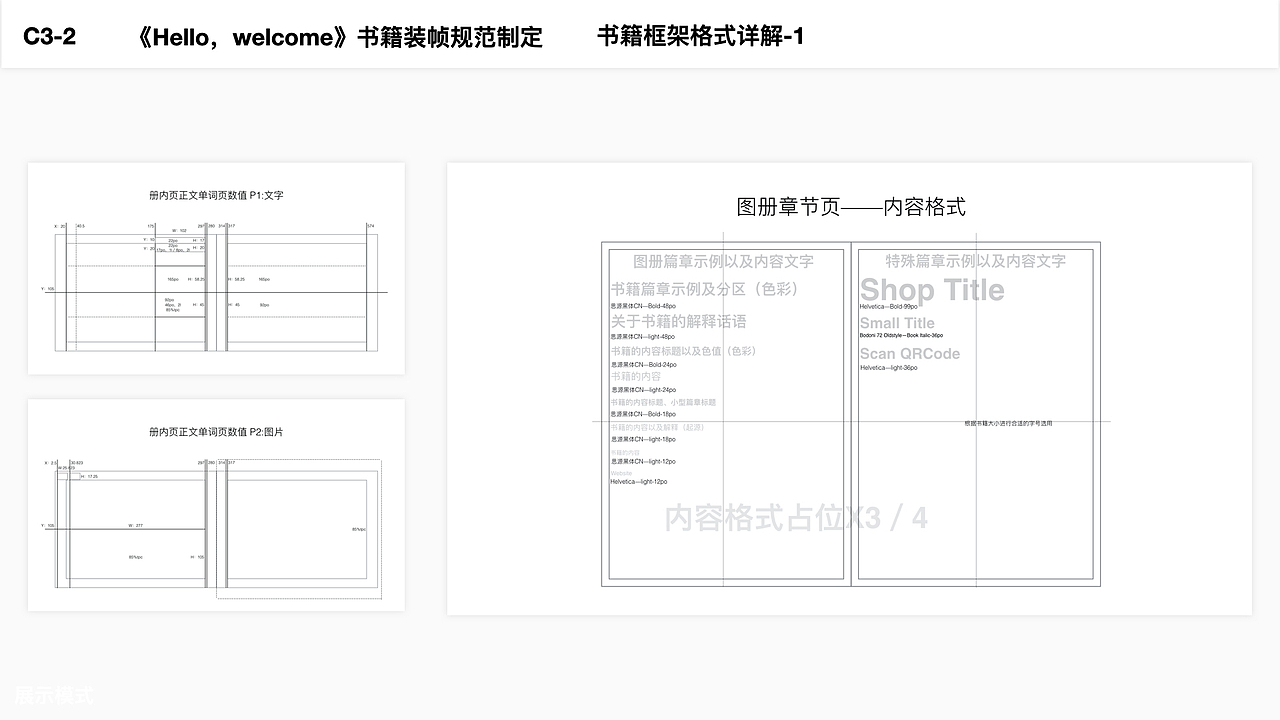Image resolution: width=1280 pixels, height=720 pixels.
Task: Click the font label "Helvetica—Bold-99po"
Action: (888, 307)
